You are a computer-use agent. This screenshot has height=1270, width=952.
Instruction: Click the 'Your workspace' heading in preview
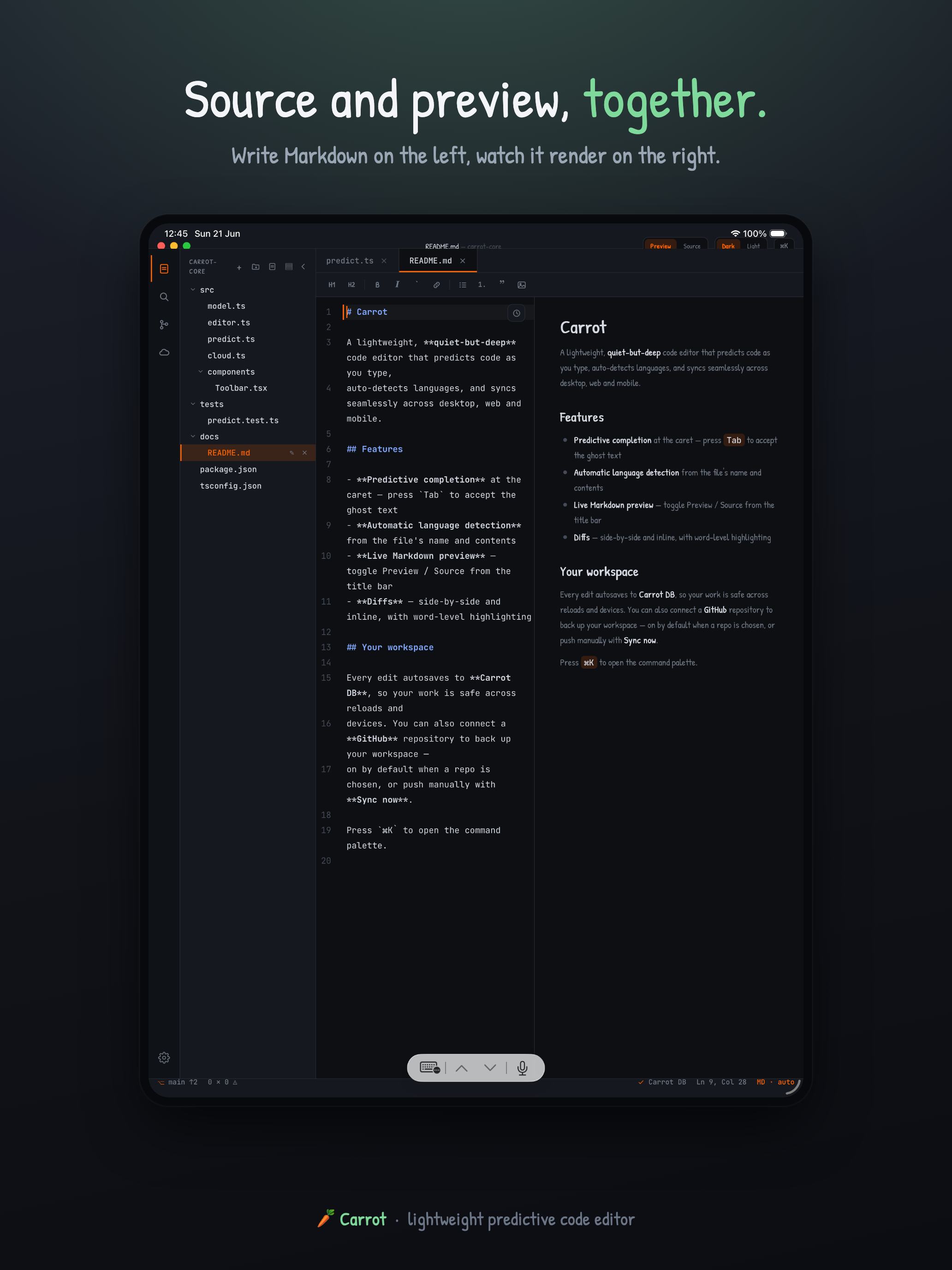pos(599,572)
